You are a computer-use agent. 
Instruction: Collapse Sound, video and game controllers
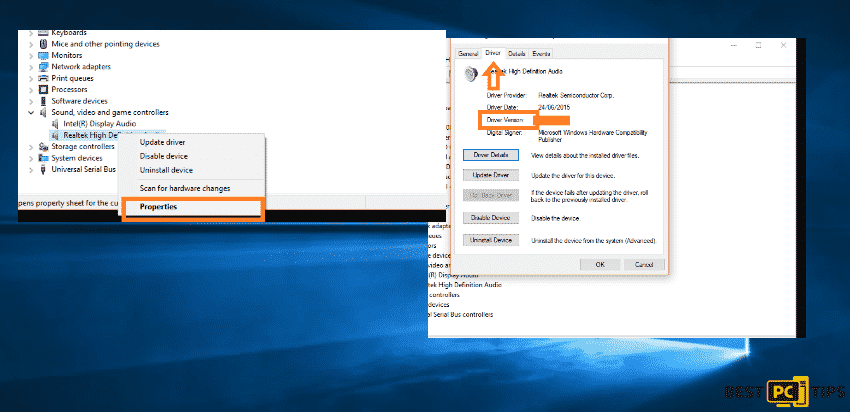point(30,112)
